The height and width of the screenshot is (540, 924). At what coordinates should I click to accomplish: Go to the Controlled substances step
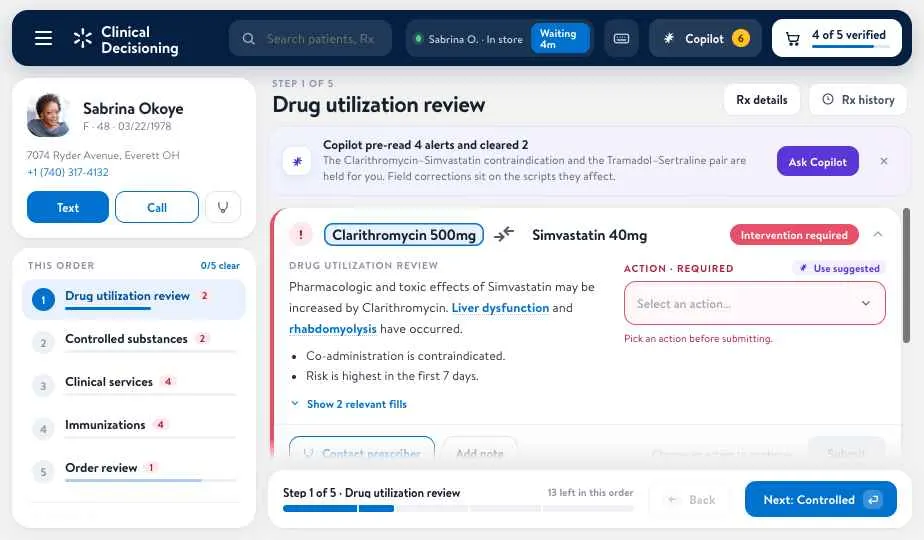point(134,343)
